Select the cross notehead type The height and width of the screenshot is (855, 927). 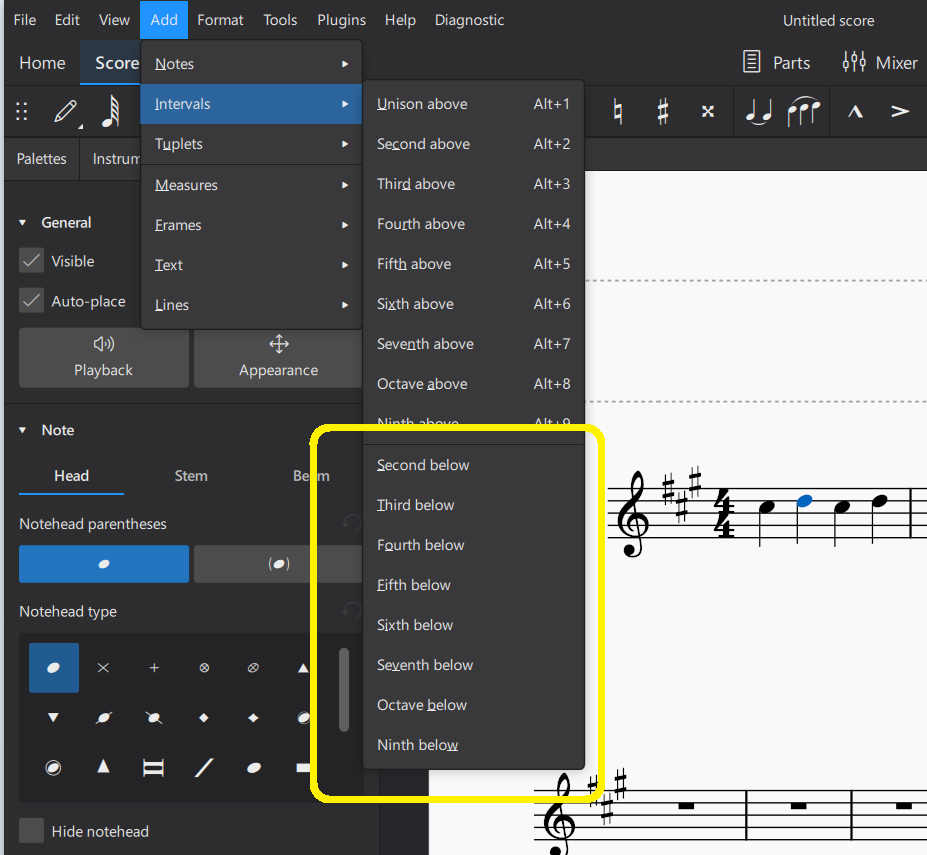click(x=103, y=668)
